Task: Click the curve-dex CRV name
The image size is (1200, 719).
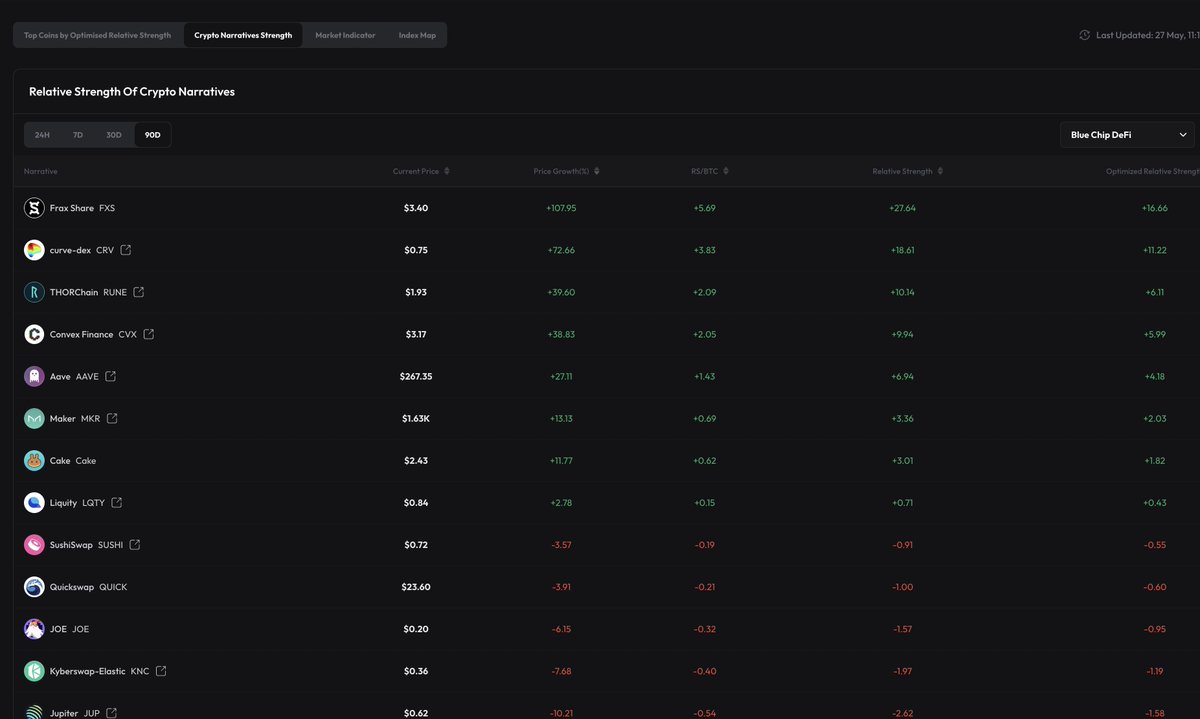Action: [82, 250]
